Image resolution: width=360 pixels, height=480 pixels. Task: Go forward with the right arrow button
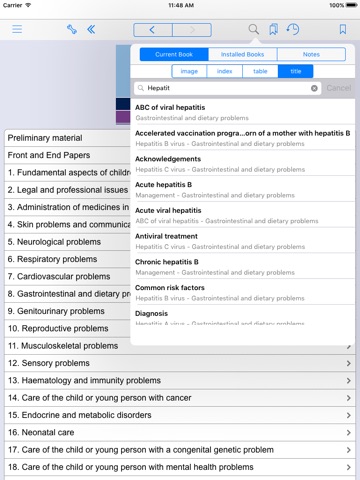[x=192, y=30]
